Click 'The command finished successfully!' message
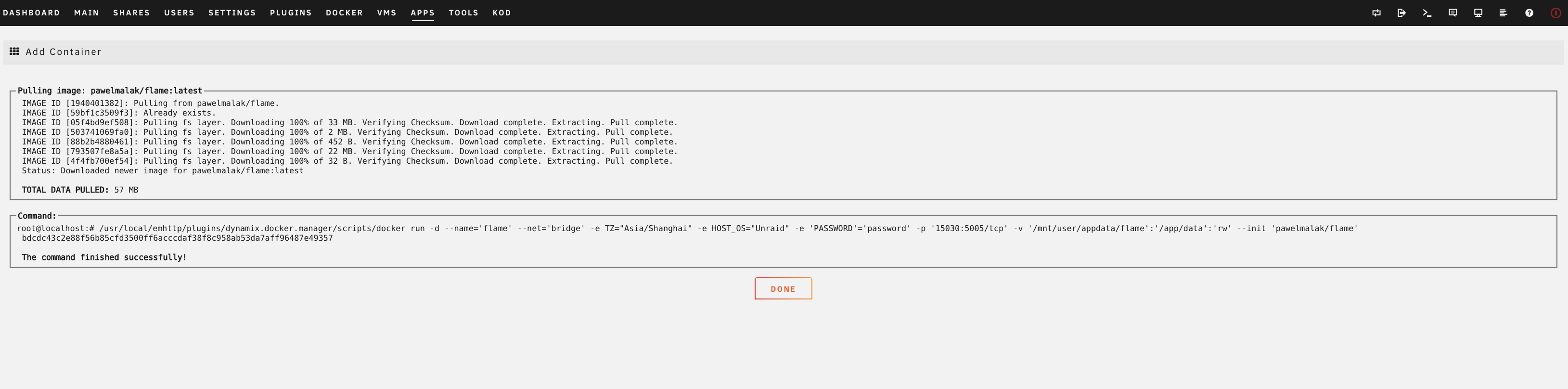This screenshot has height=389, width=1568. click(104, 258)
